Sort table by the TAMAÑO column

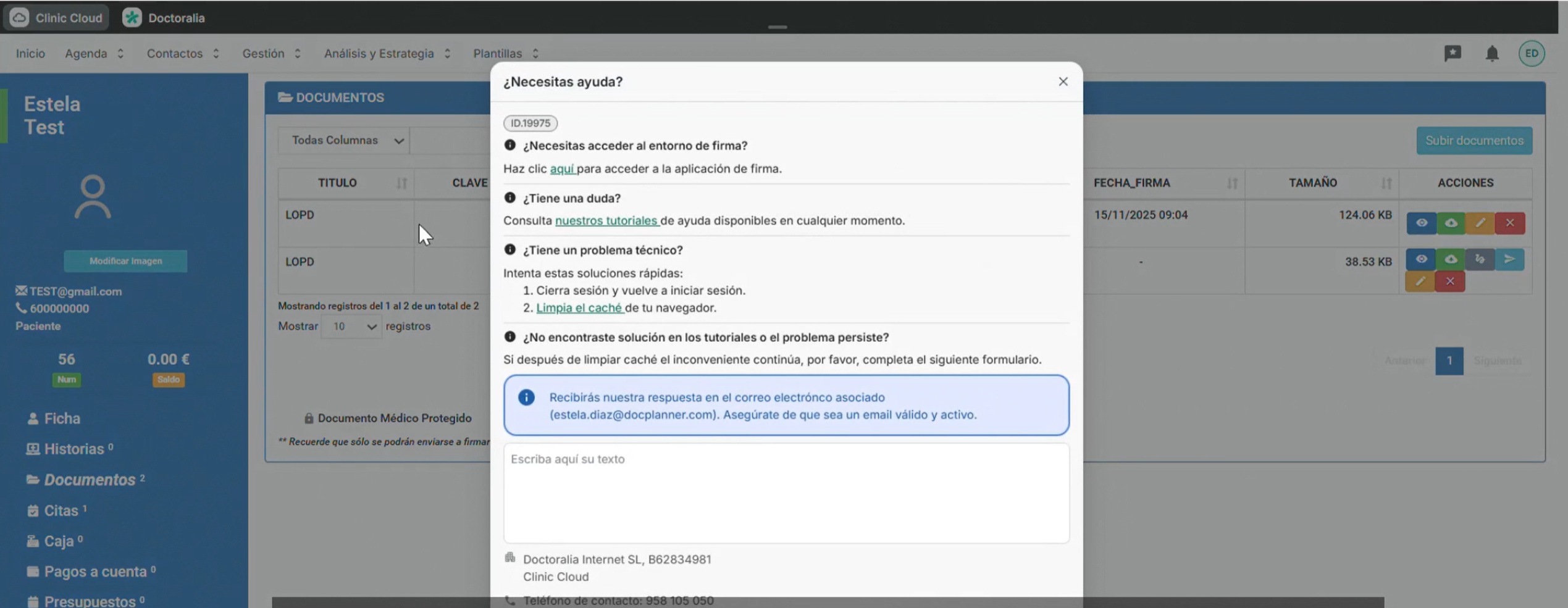(1312, 183)
